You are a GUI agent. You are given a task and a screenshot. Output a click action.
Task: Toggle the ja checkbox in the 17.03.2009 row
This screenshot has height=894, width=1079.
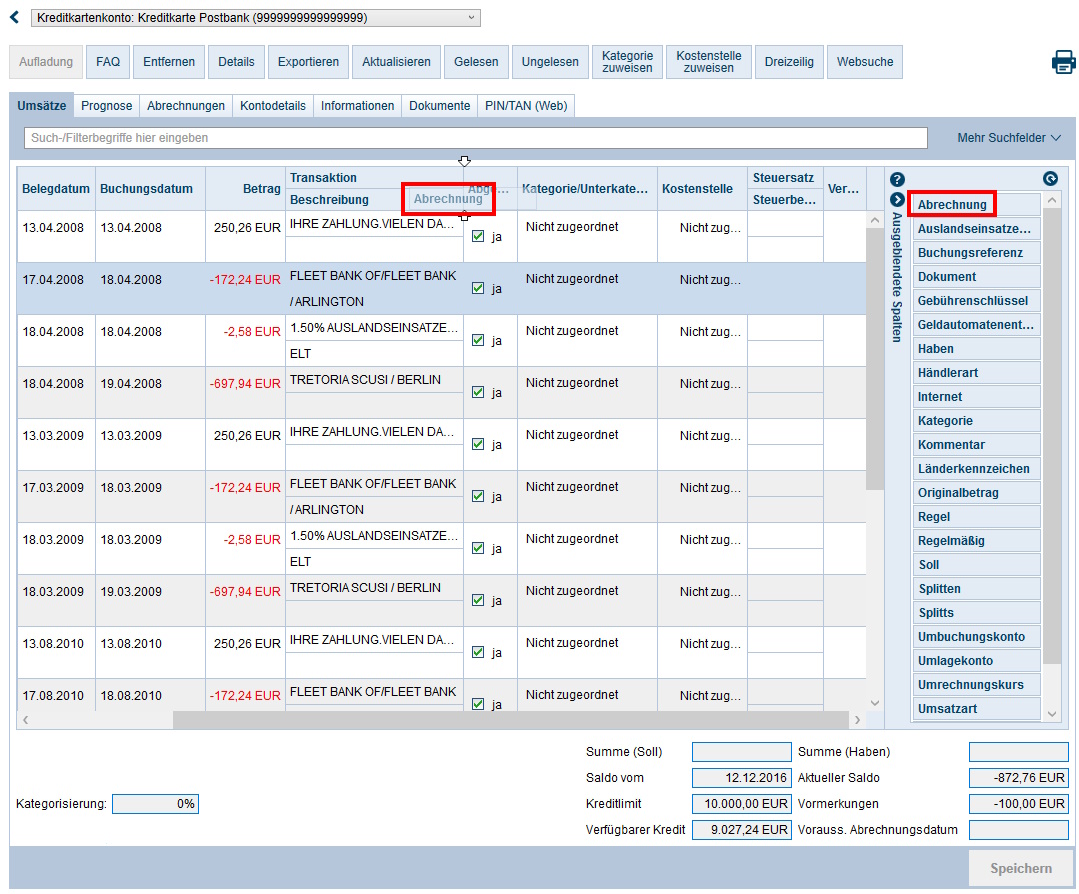coord(478,496)
